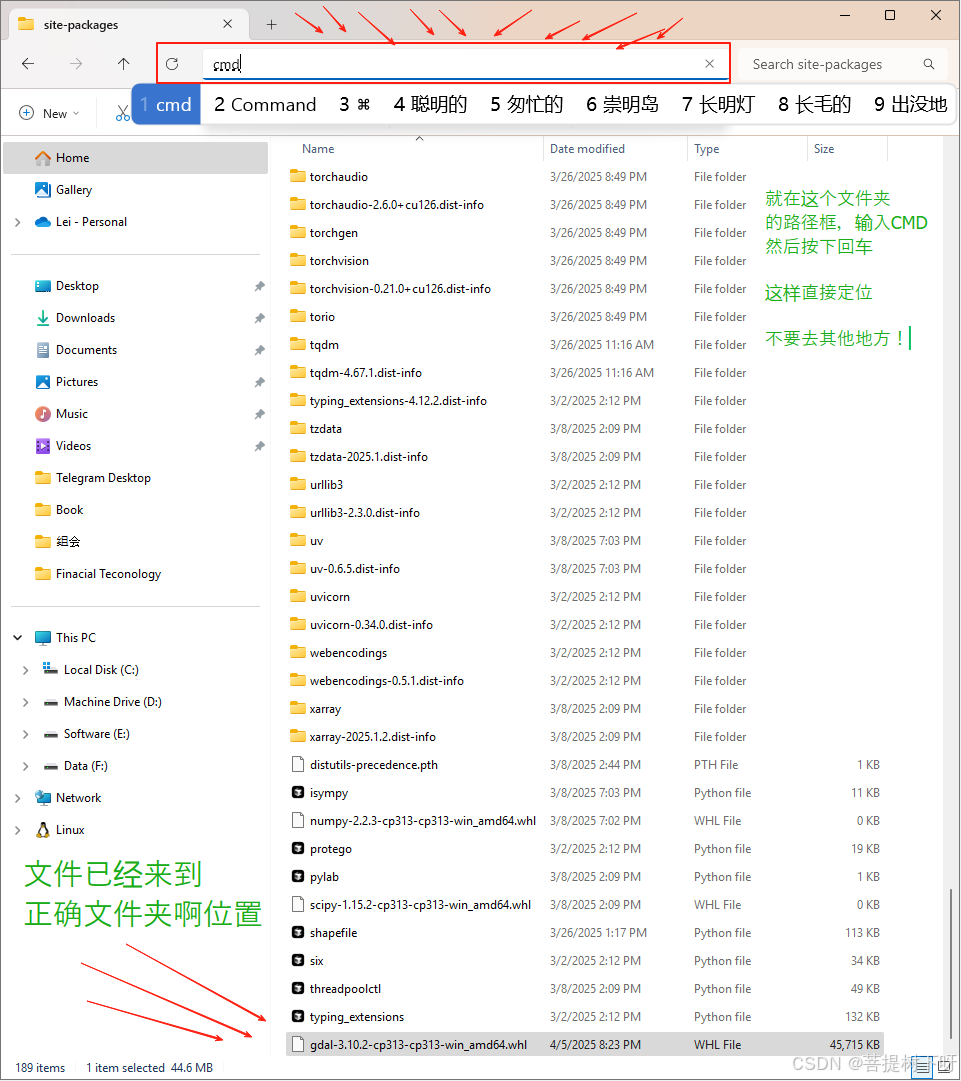Expand Machine Drive (D:) node

tap(26, 702)
